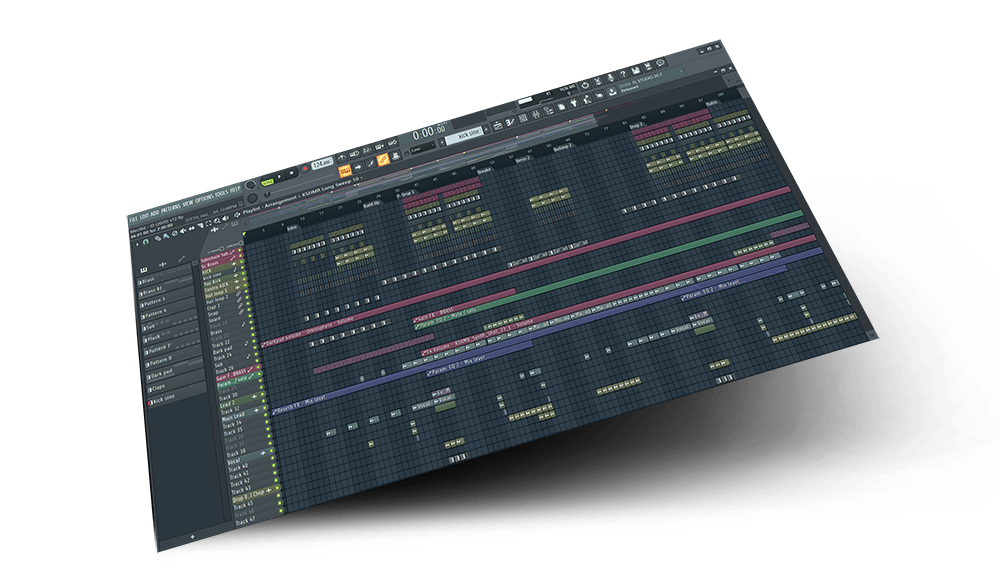1000x573 pixels.
Task: Mute the Sc Brass track green light
Action: 241,256
